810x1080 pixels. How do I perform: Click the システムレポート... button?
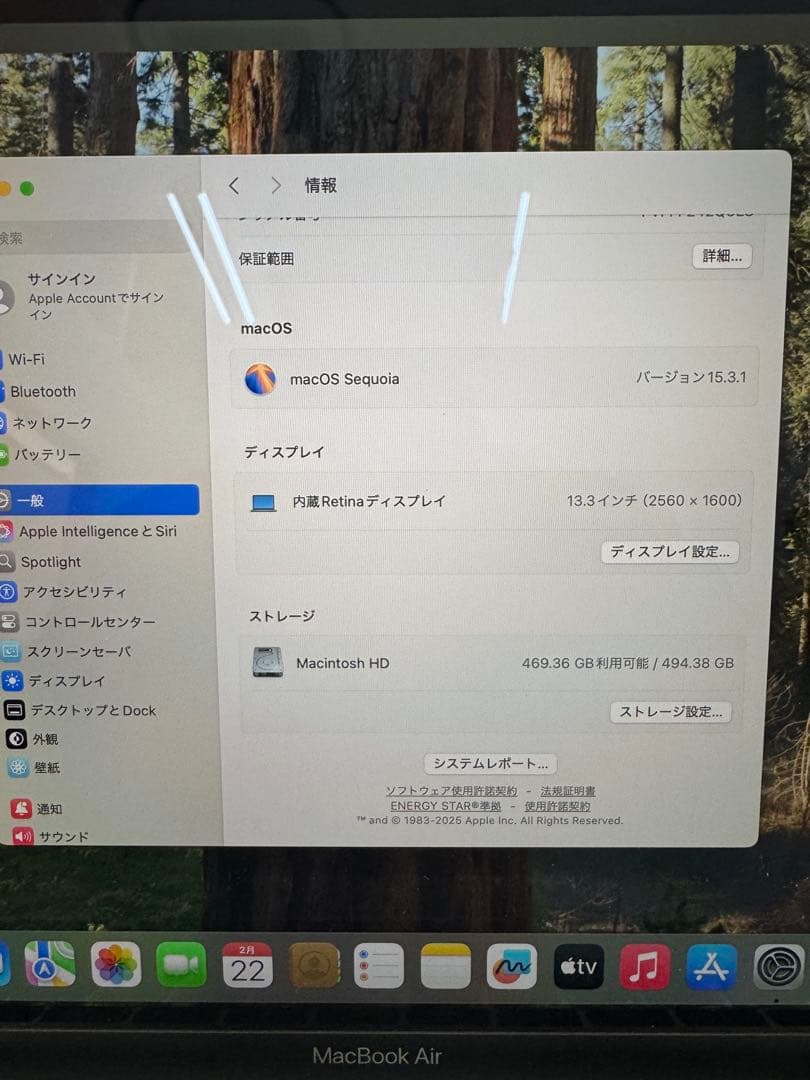[489, 763]
